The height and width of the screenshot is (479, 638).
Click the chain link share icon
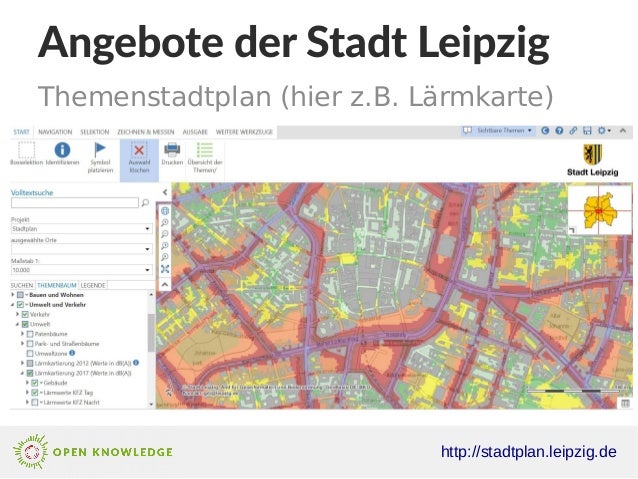click(573, 131)
